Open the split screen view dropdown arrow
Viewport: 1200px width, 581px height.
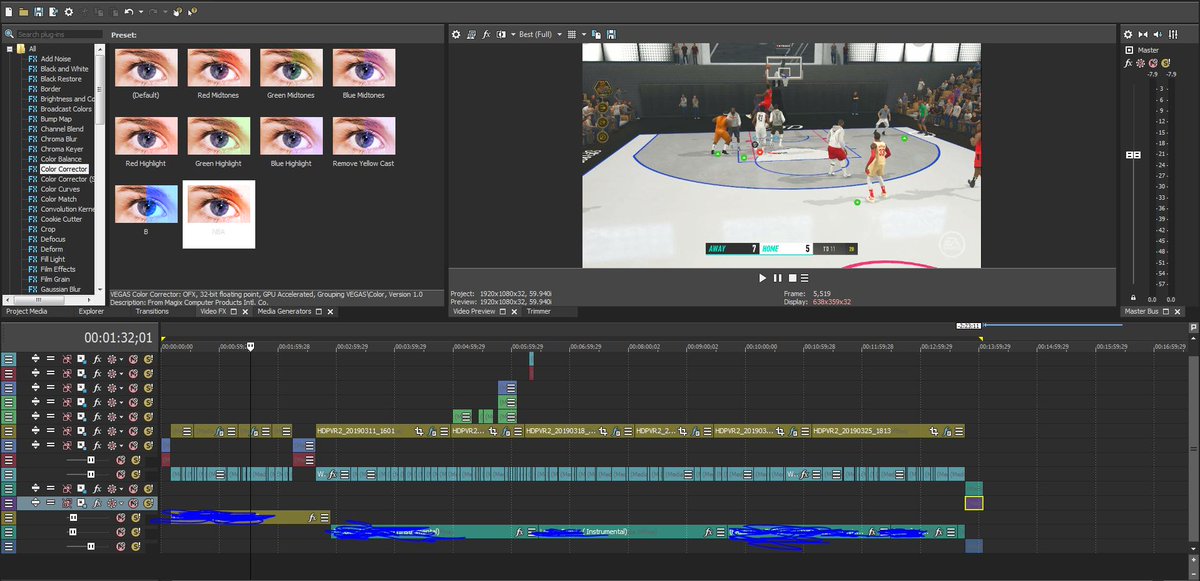(x=513, y=35)
